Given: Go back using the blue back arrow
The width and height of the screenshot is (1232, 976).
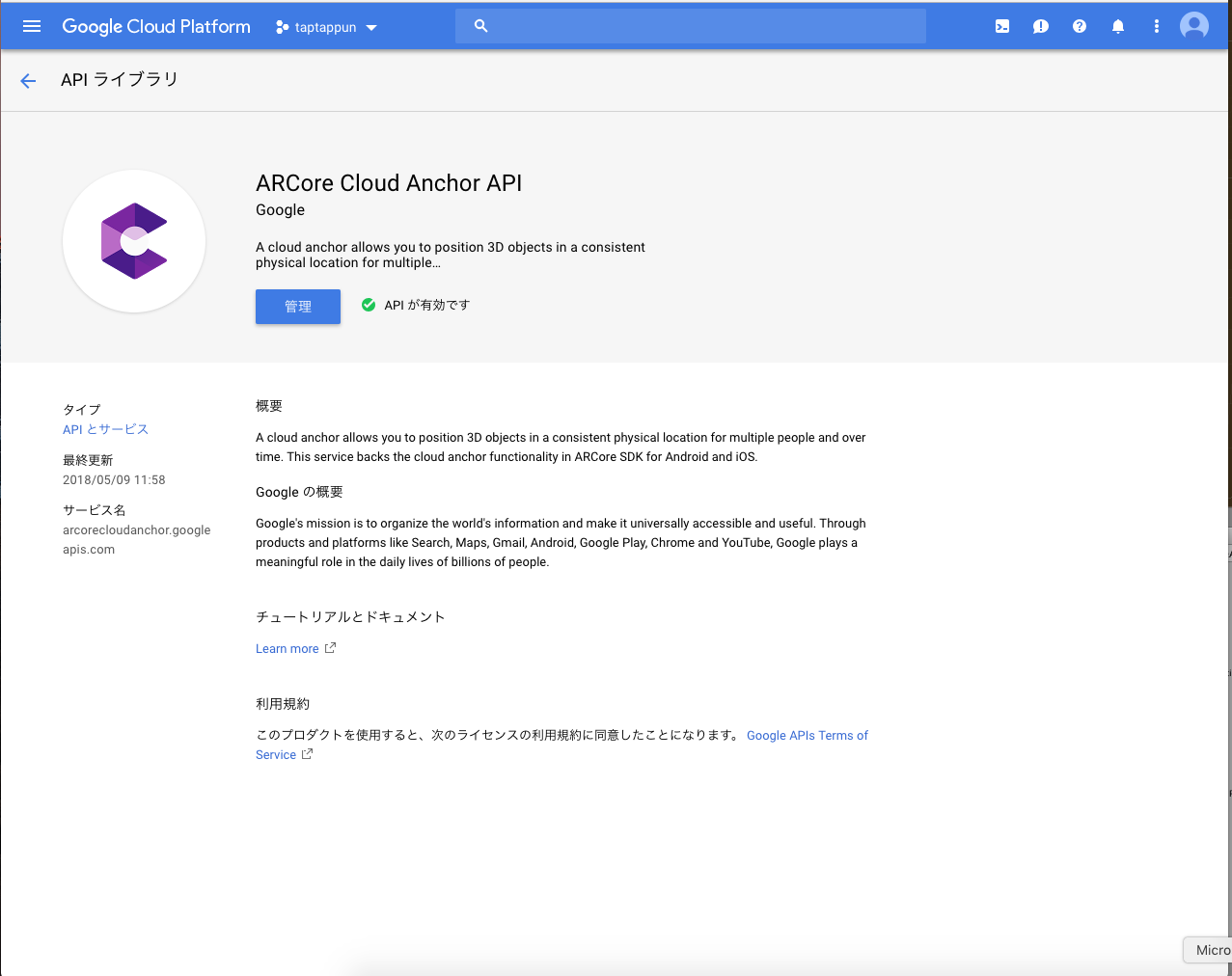Looking at the screenshot, I should pos(27,80).
